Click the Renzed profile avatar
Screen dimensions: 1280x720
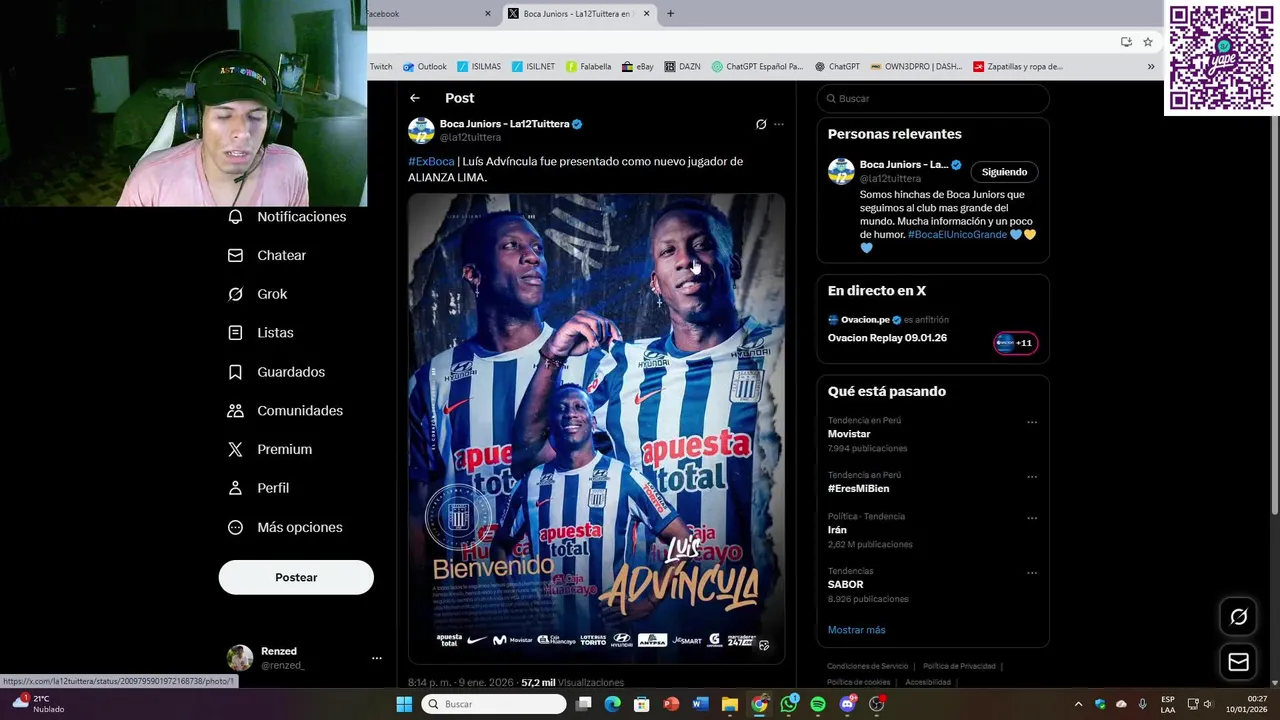[240, 658]
